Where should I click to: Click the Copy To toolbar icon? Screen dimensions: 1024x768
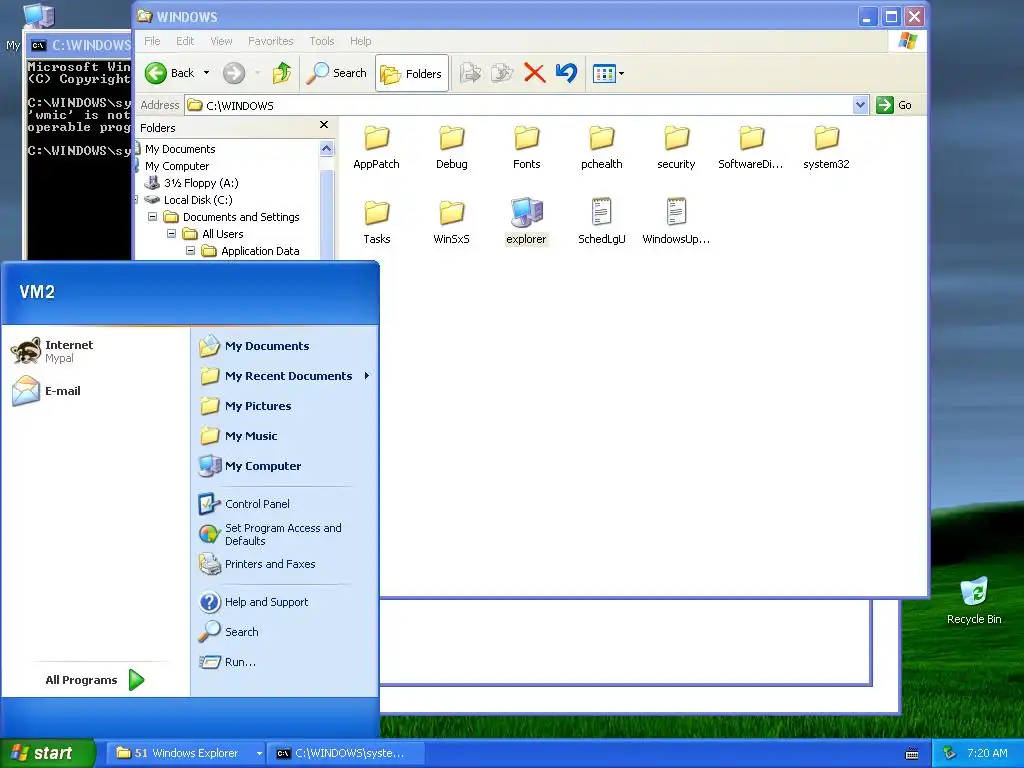coord(502,73)
